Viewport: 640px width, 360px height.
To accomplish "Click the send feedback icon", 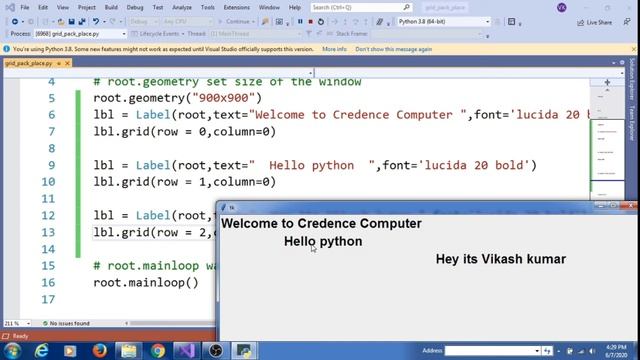I will (627, 22).
